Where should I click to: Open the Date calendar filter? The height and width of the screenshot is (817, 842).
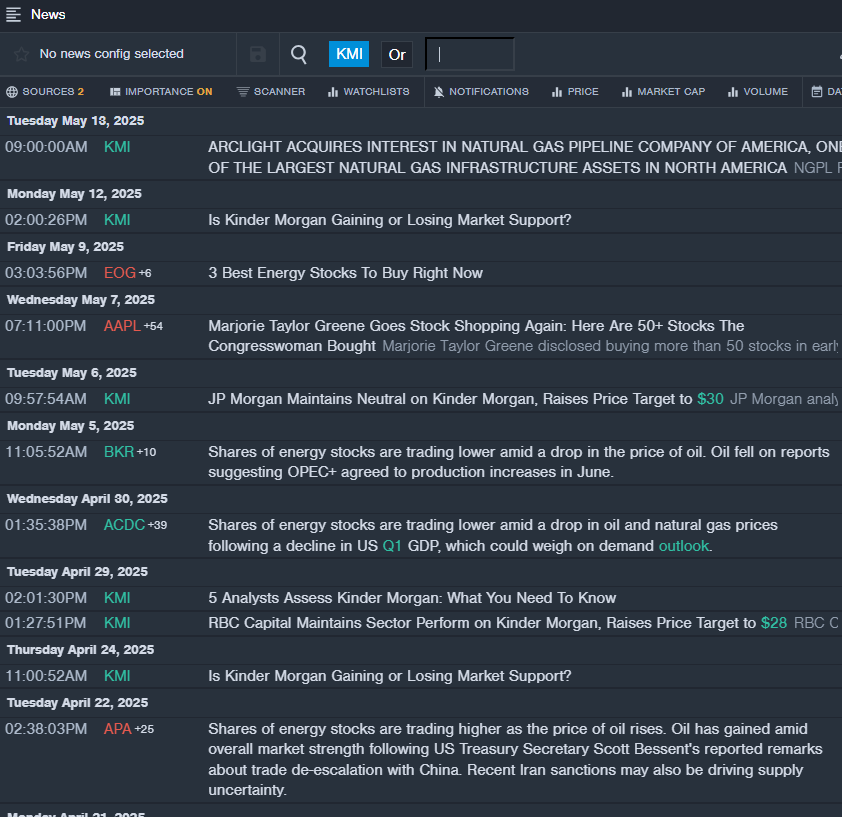click(x=826, y=92)
